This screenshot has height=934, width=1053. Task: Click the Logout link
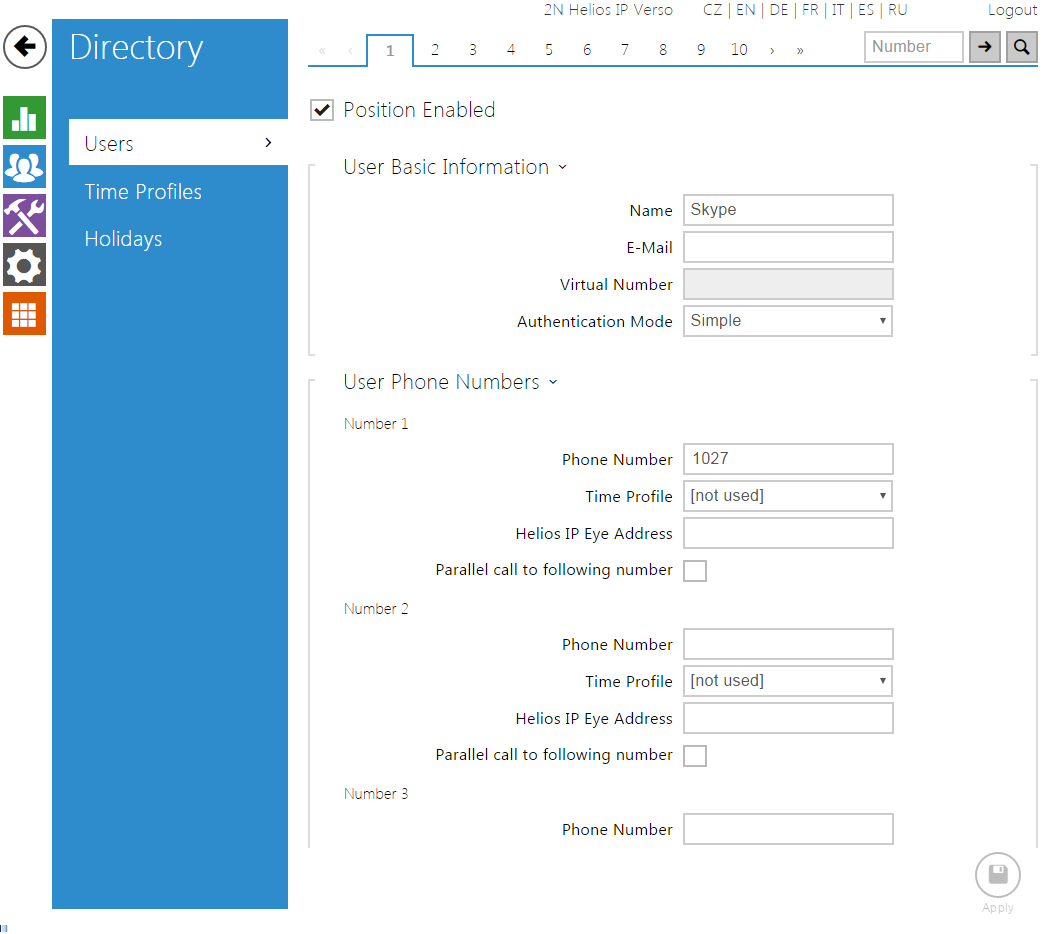[x=1012, y=10]
